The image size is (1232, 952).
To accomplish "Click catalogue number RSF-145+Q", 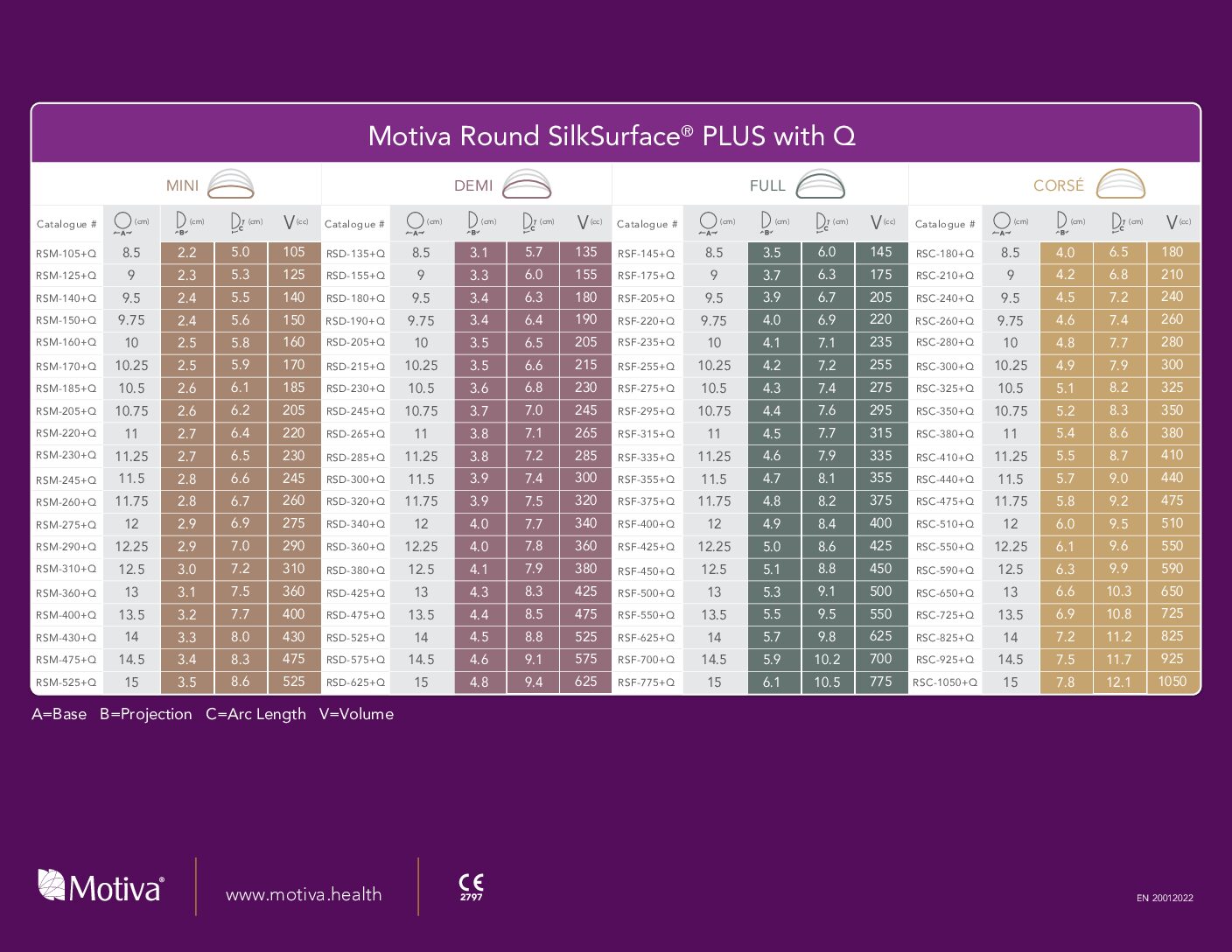I will point(646,254).
